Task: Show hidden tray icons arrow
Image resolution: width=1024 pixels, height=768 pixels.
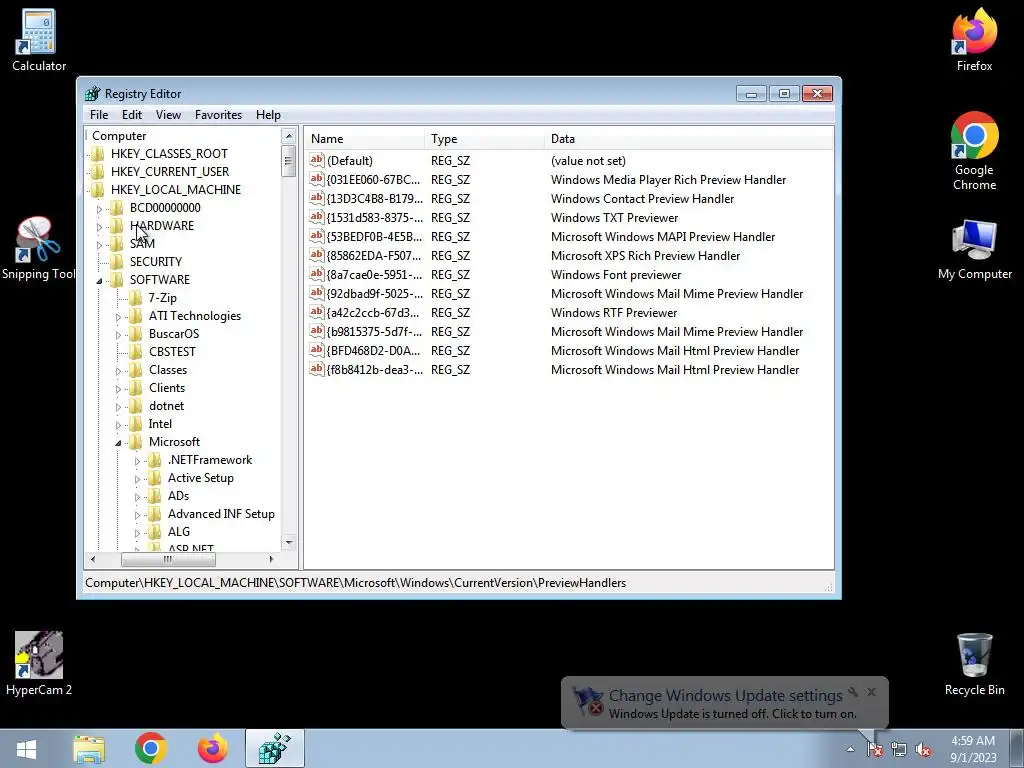Action: (x=850, y=750)
